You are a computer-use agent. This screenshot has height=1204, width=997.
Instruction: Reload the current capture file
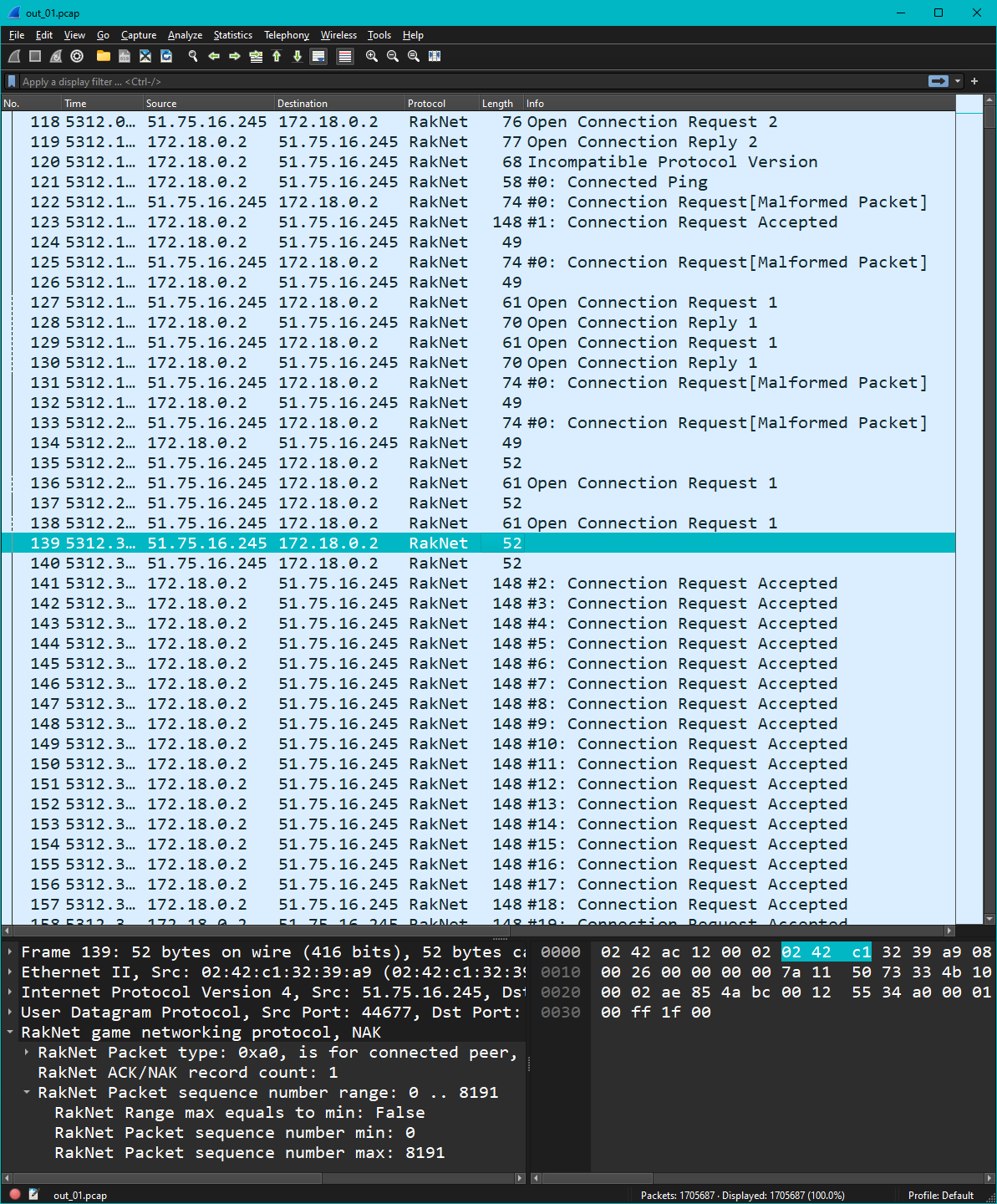click(166, 56)
